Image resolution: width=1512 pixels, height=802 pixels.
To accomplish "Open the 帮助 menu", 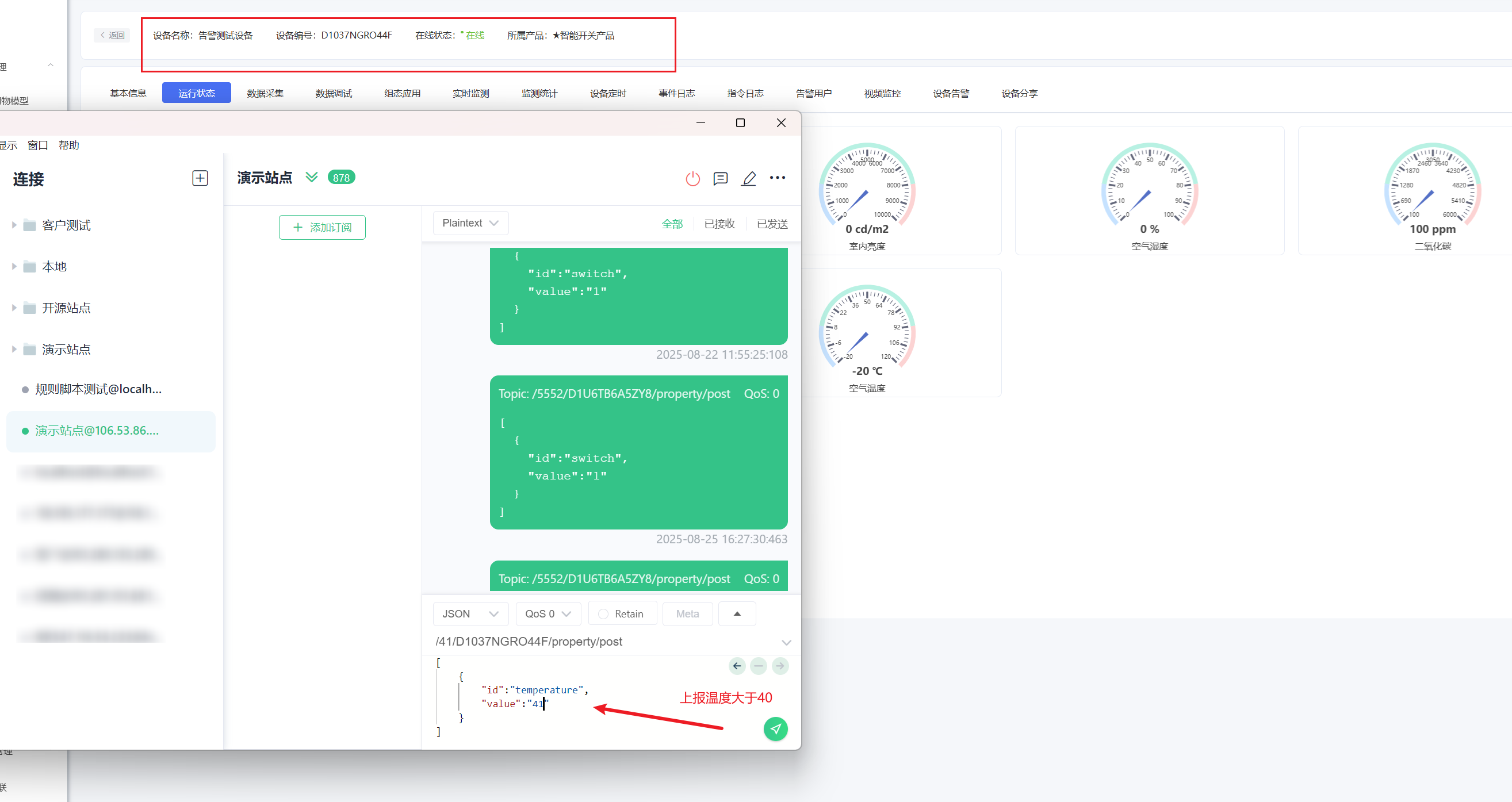I will (x=68, y=145).
